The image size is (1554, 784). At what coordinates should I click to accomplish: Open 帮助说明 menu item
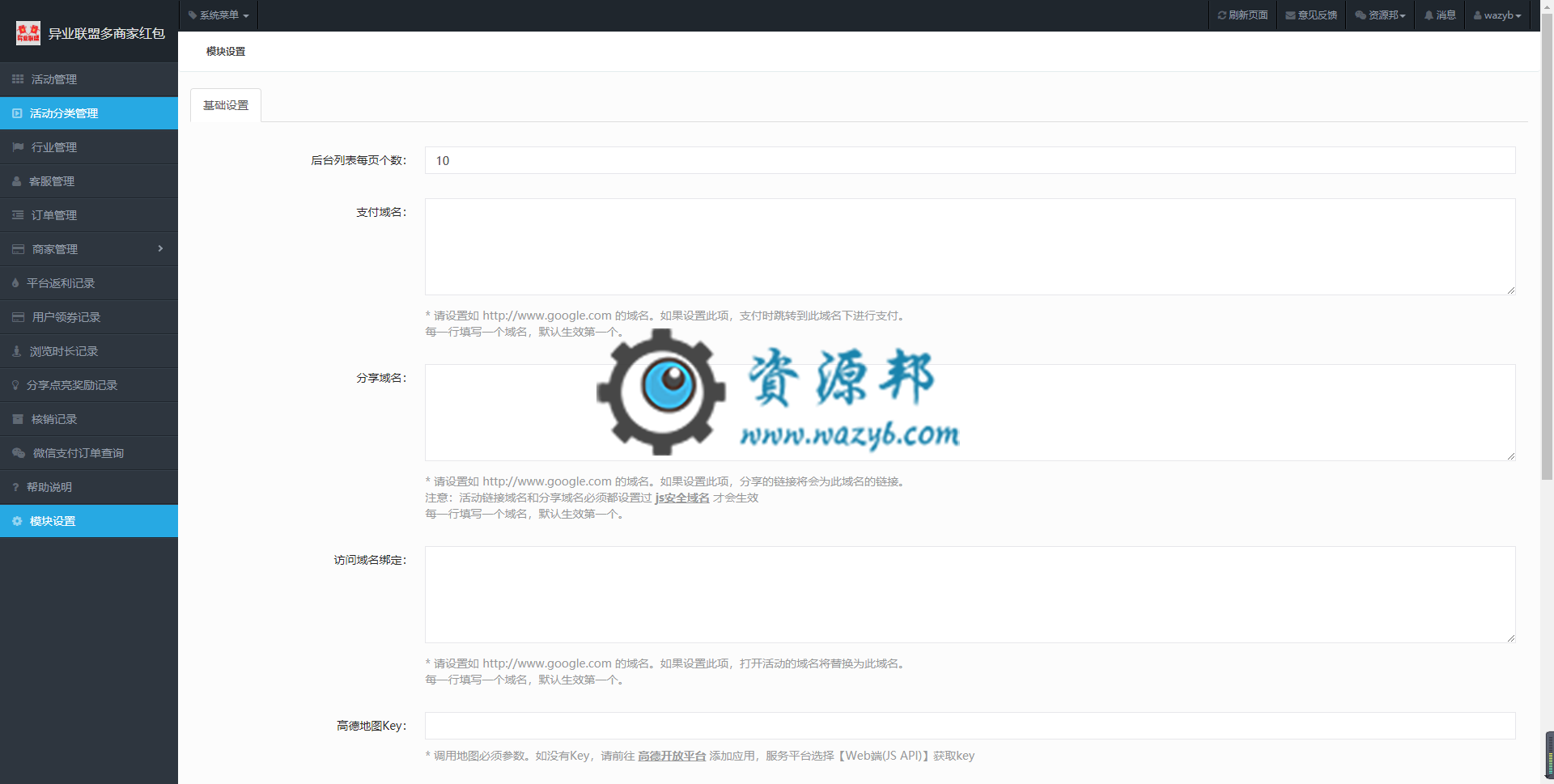(89, 487)
